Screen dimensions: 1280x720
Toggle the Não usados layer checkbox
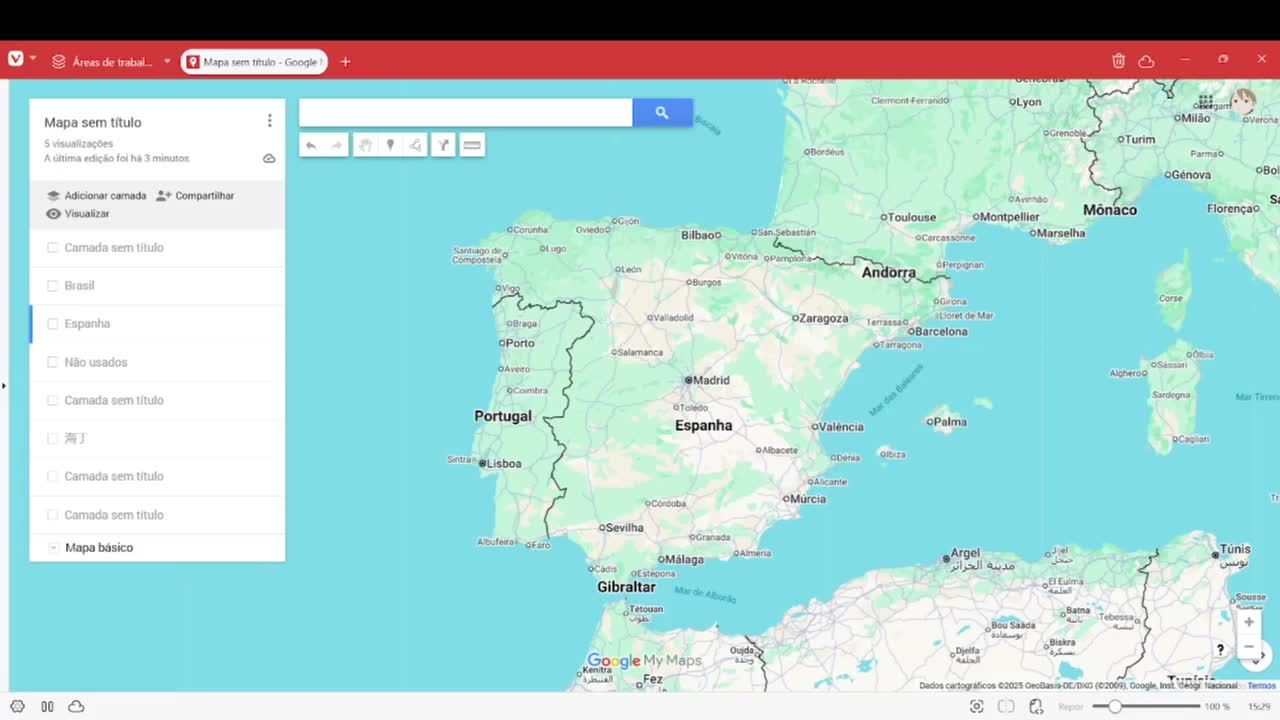pos(52,362)
